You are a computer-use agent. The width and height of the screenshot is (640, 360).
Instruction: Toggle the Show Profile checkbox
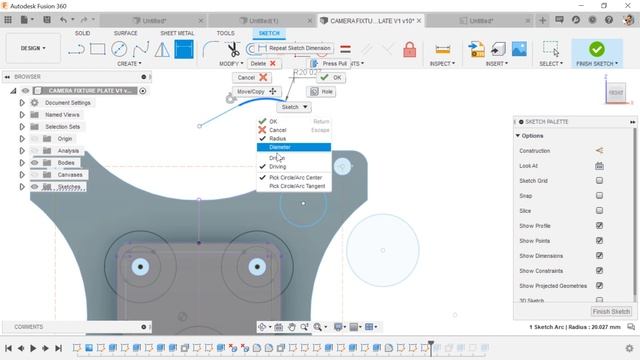click(599, 226)
